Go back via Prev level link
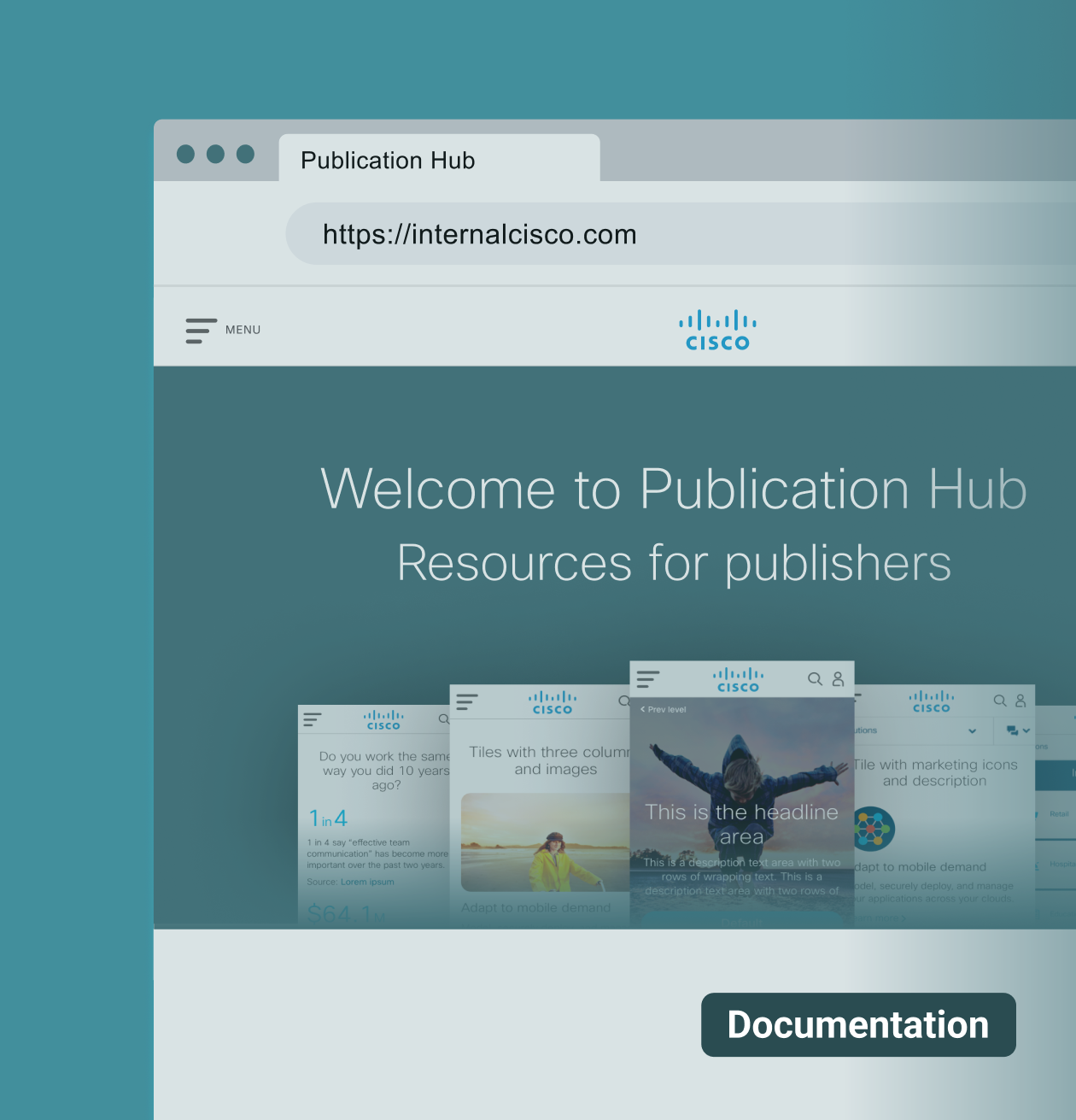The height and width of the screenshot is (1120, 1076). coord(664,710)
